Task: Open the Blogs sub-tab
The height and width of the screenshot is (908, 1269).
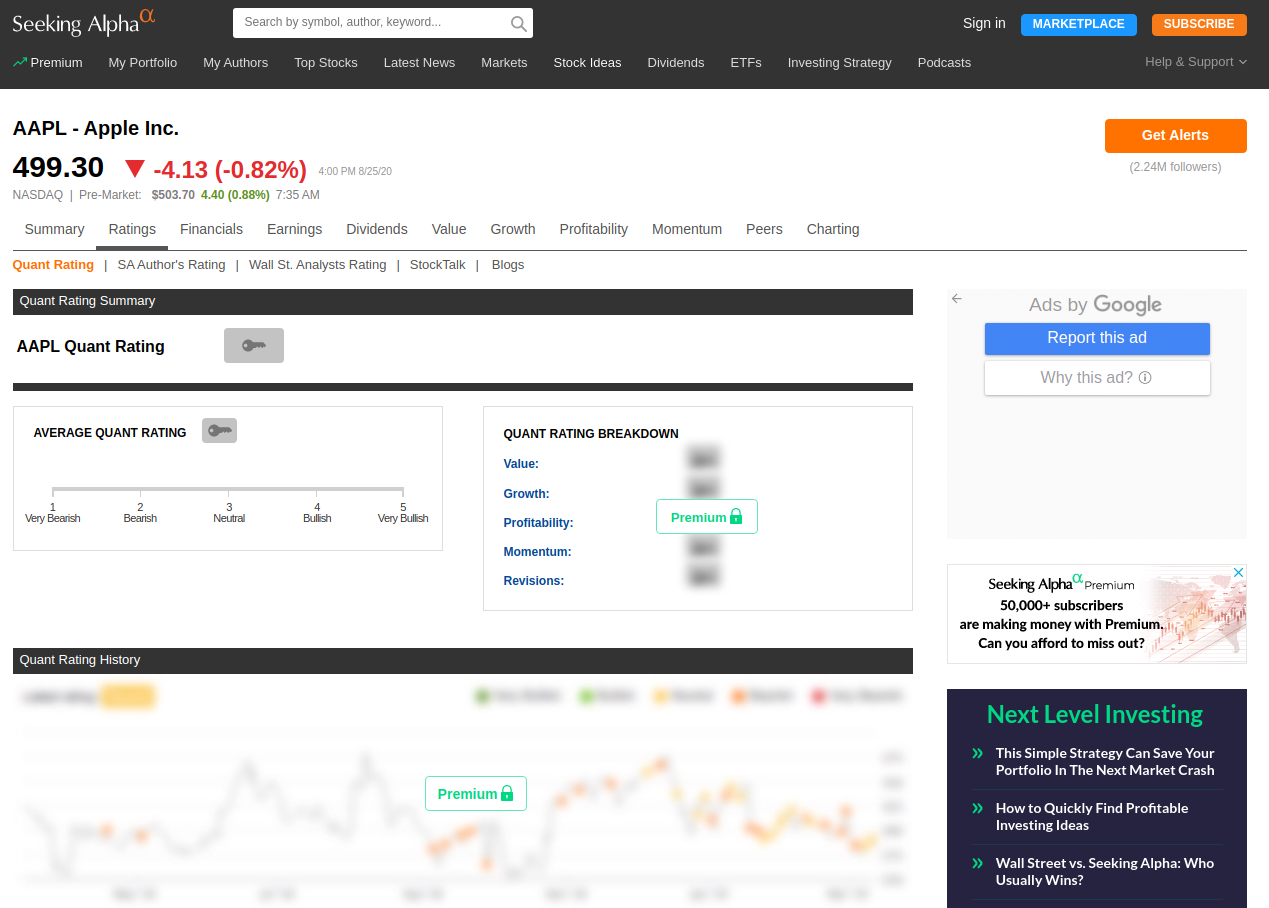Action: coord(508,265)
